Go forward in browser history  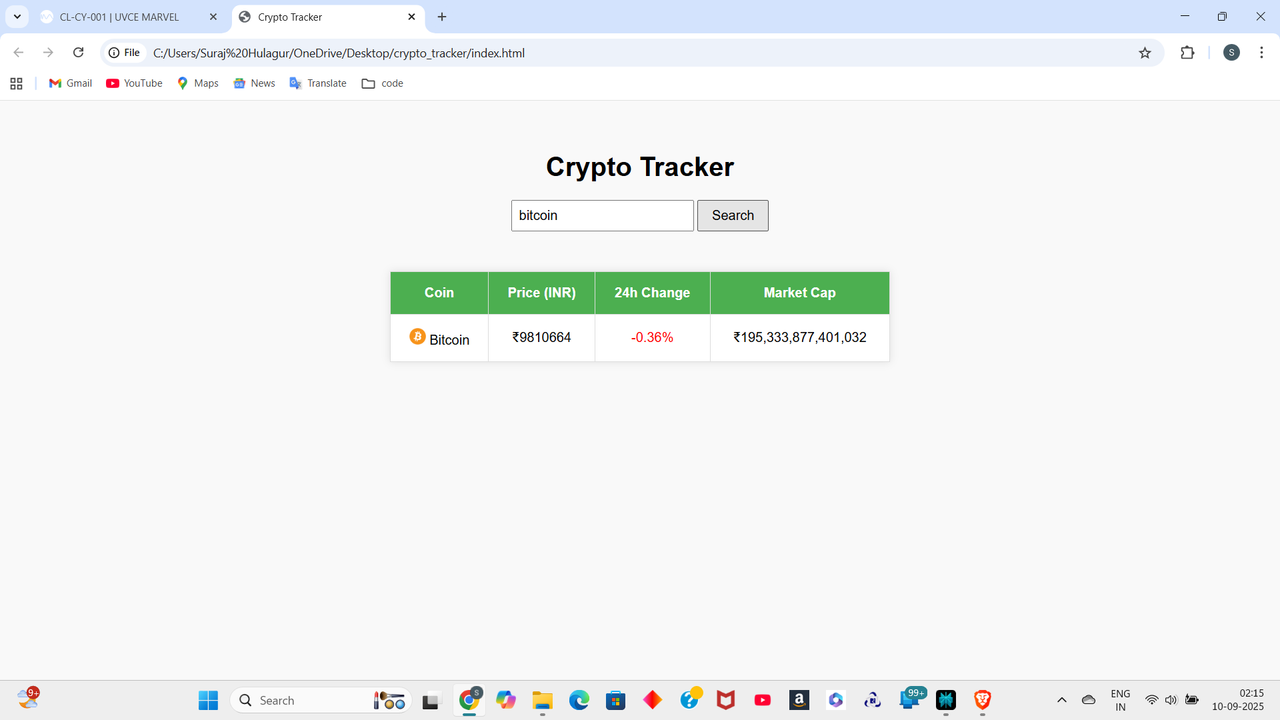48,53
